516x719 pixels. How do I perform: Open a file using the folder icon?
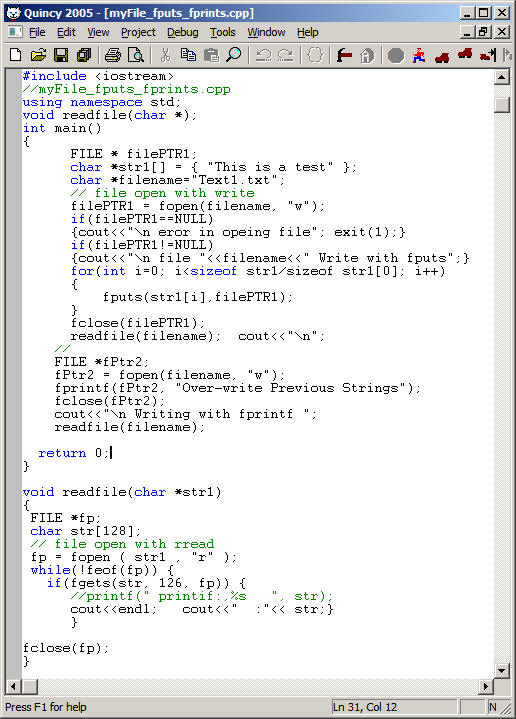(x=39, y=55)
